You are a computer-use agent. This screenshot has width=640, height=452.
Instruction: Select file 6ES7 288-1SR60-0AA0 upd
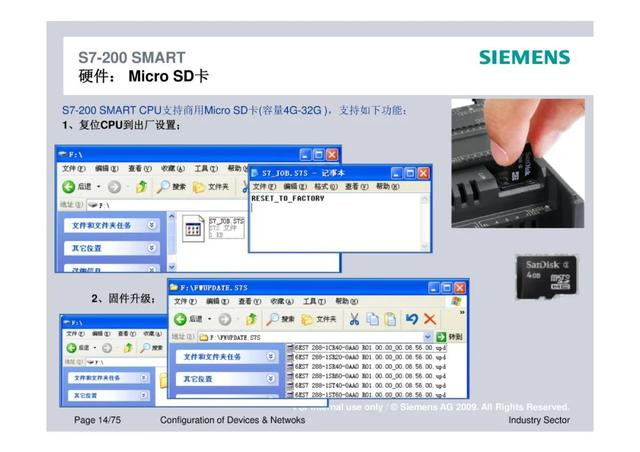click(367, 376)
